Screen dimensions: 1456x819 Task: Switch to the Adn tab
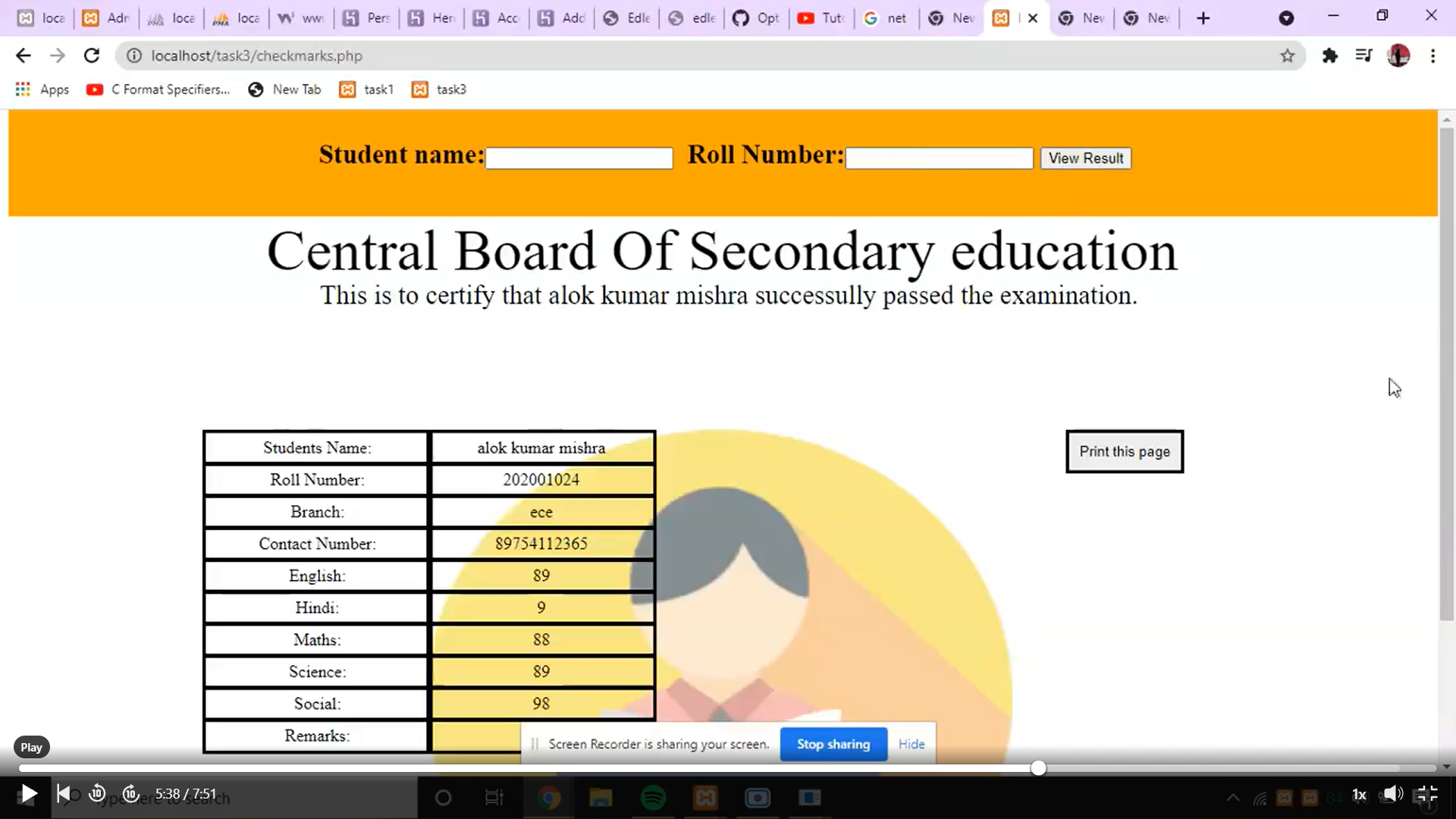pyautogui.click(x=105, y=17)
